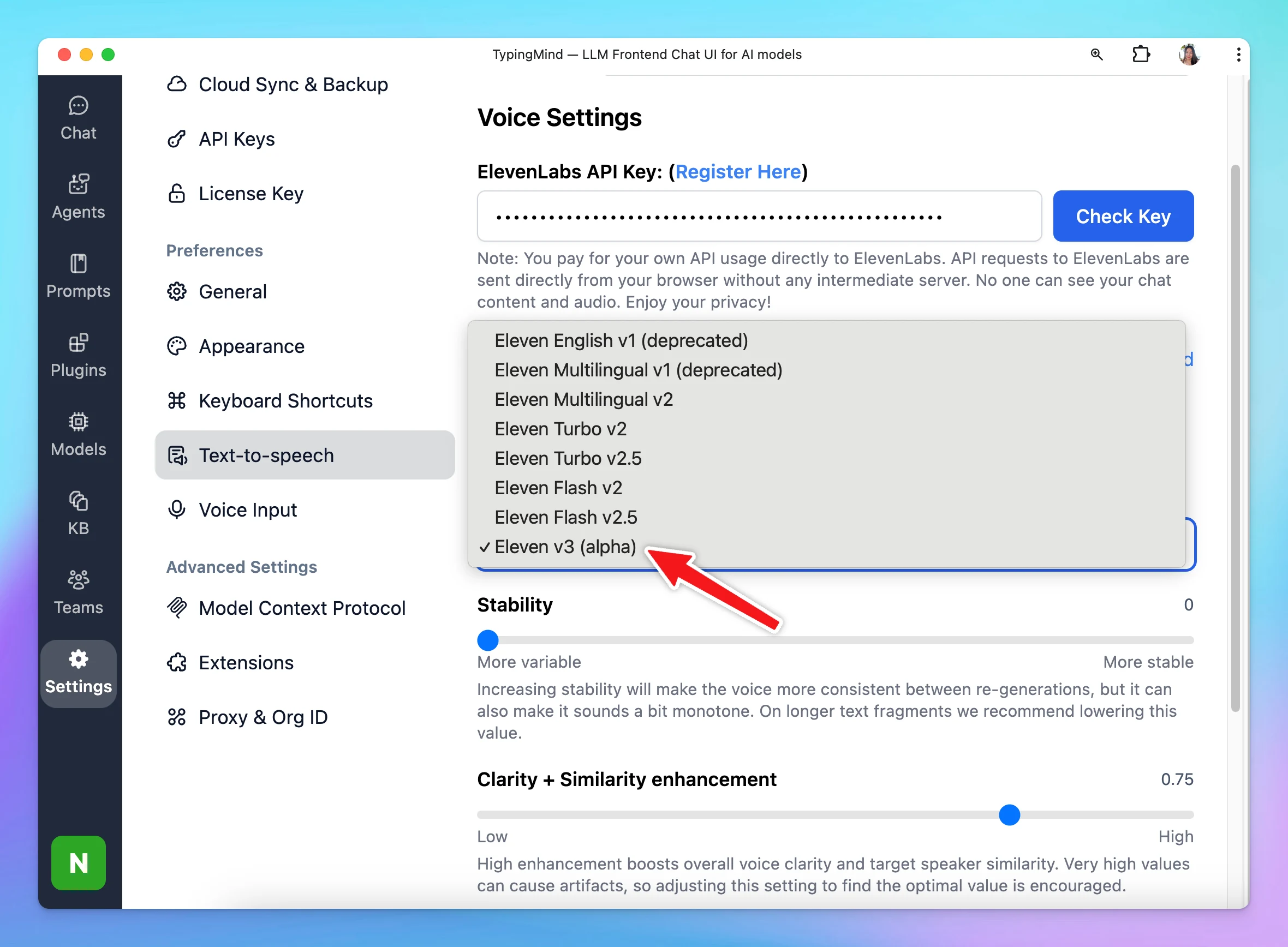This screenshot has width=1288, height=947.
Task: Click the Model Context Protocol icon
Action: pyautogui.click(x=177, y=608)
